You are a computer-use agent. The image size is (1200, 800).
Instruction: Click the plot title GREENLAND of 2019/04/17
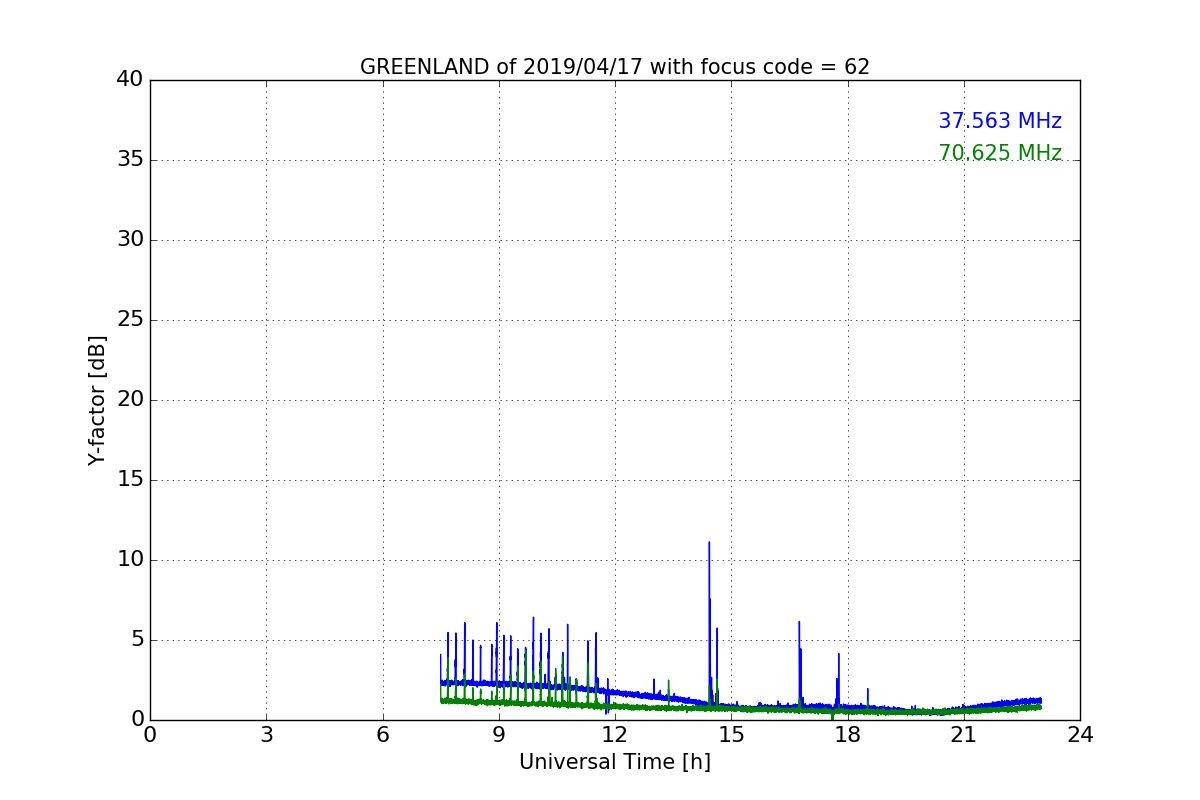point(615,67)
